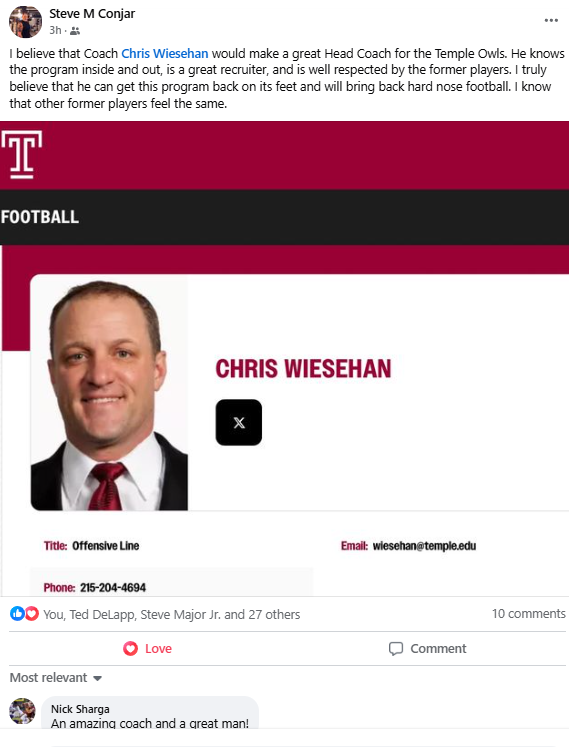This screenshot has height=747, width=569.
Task: Expand the Most relevant sort dropdown
Action: [56, 677]
